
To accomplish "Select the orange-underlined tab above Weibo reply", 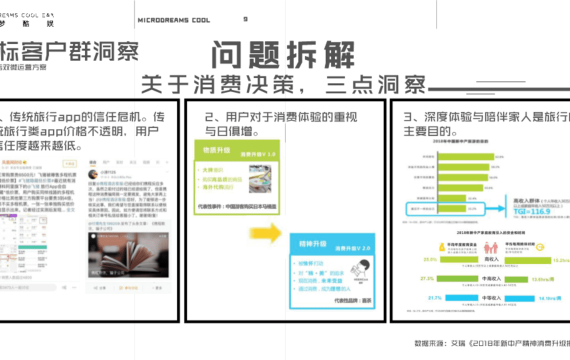I will (x=93, y=163).
